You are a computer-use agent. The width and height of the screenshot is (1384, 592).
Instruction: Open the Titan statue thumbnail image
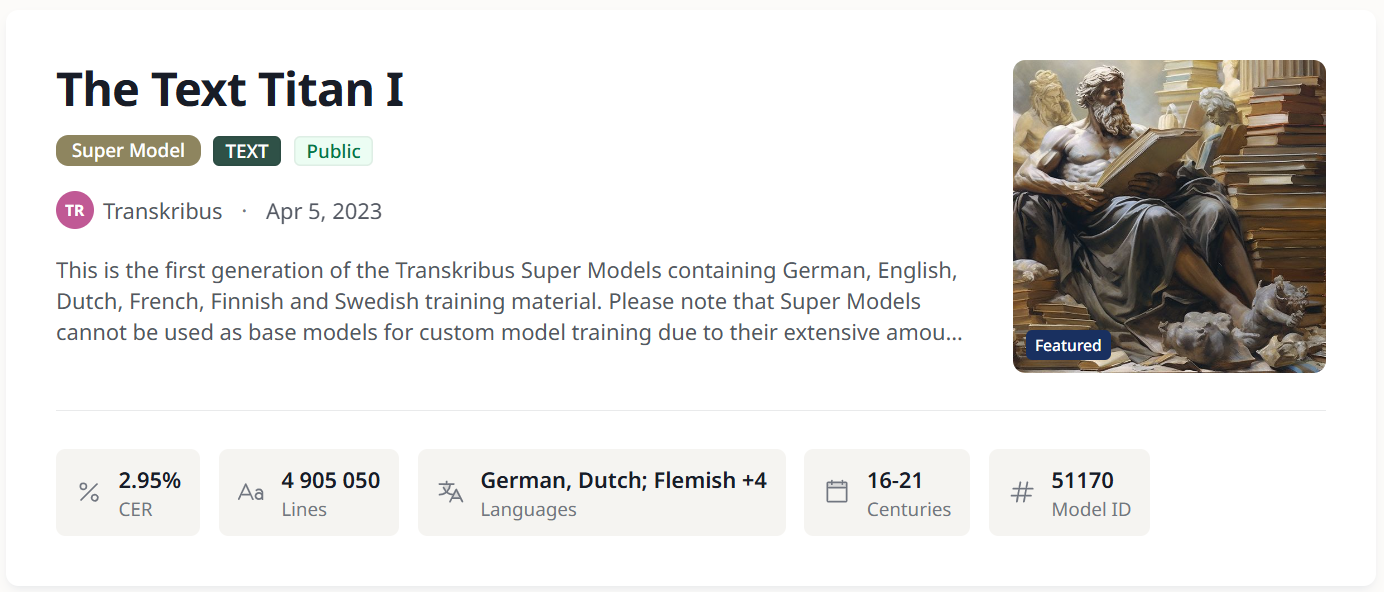[x=1169, y=200]
